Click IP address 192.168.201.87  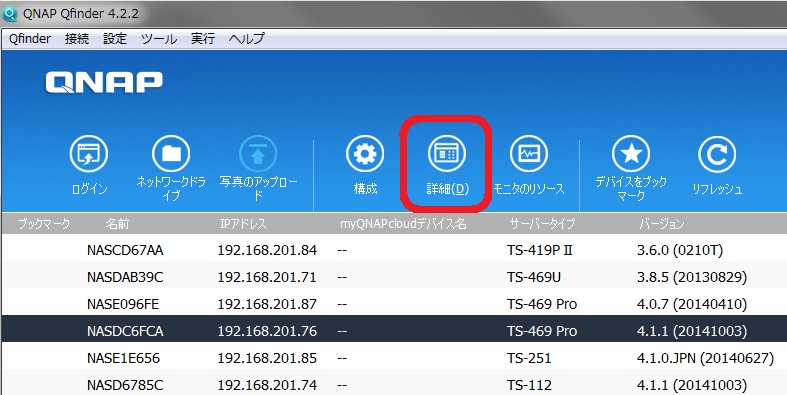pos(267,304)
